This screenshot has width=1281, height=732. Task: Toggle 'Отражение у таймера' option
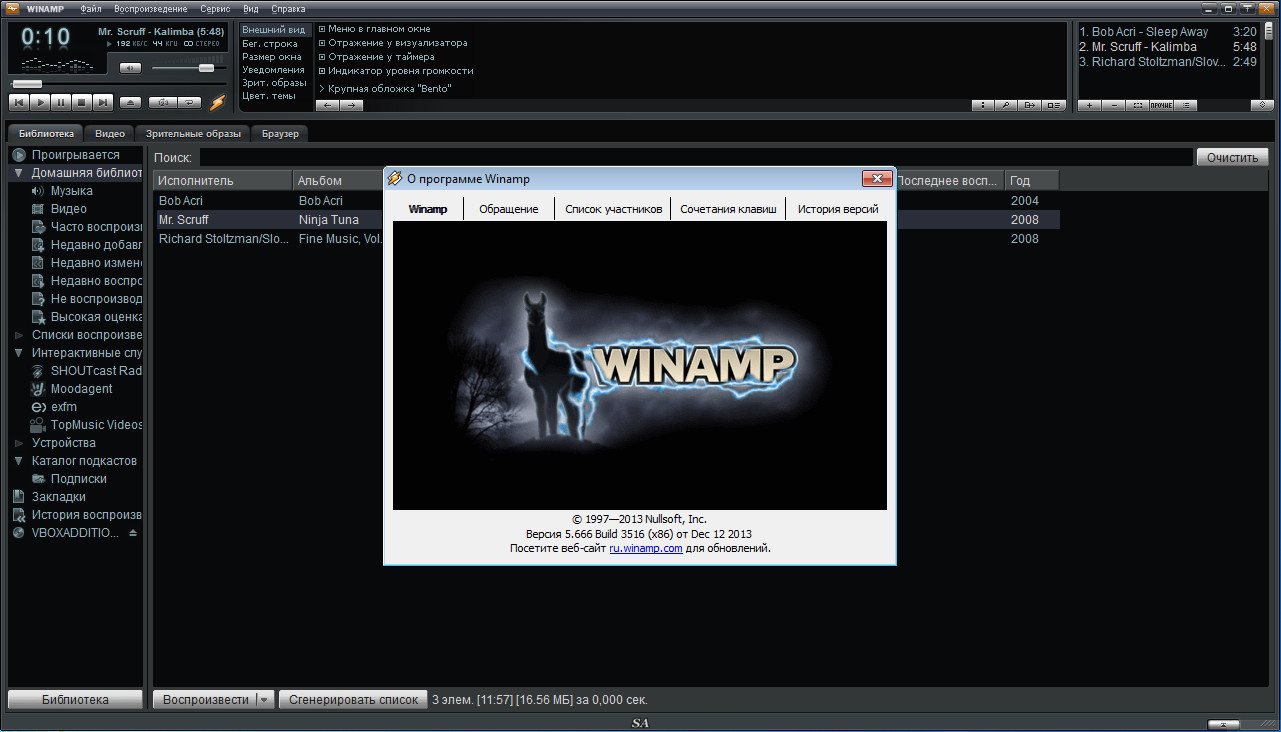click(376, 57)
